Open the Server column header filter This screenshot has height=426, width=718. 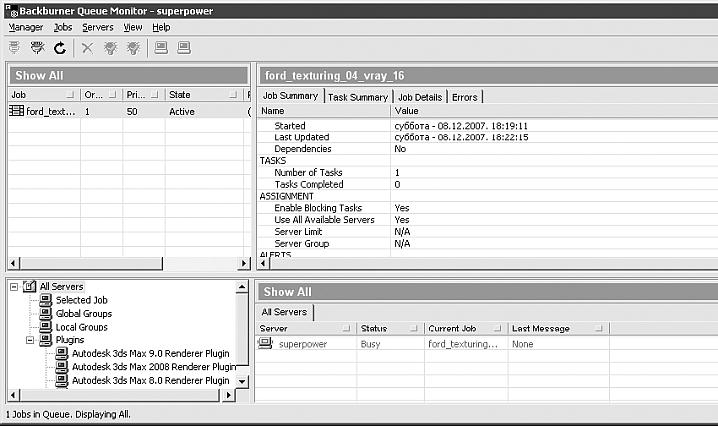coord(347,328)
